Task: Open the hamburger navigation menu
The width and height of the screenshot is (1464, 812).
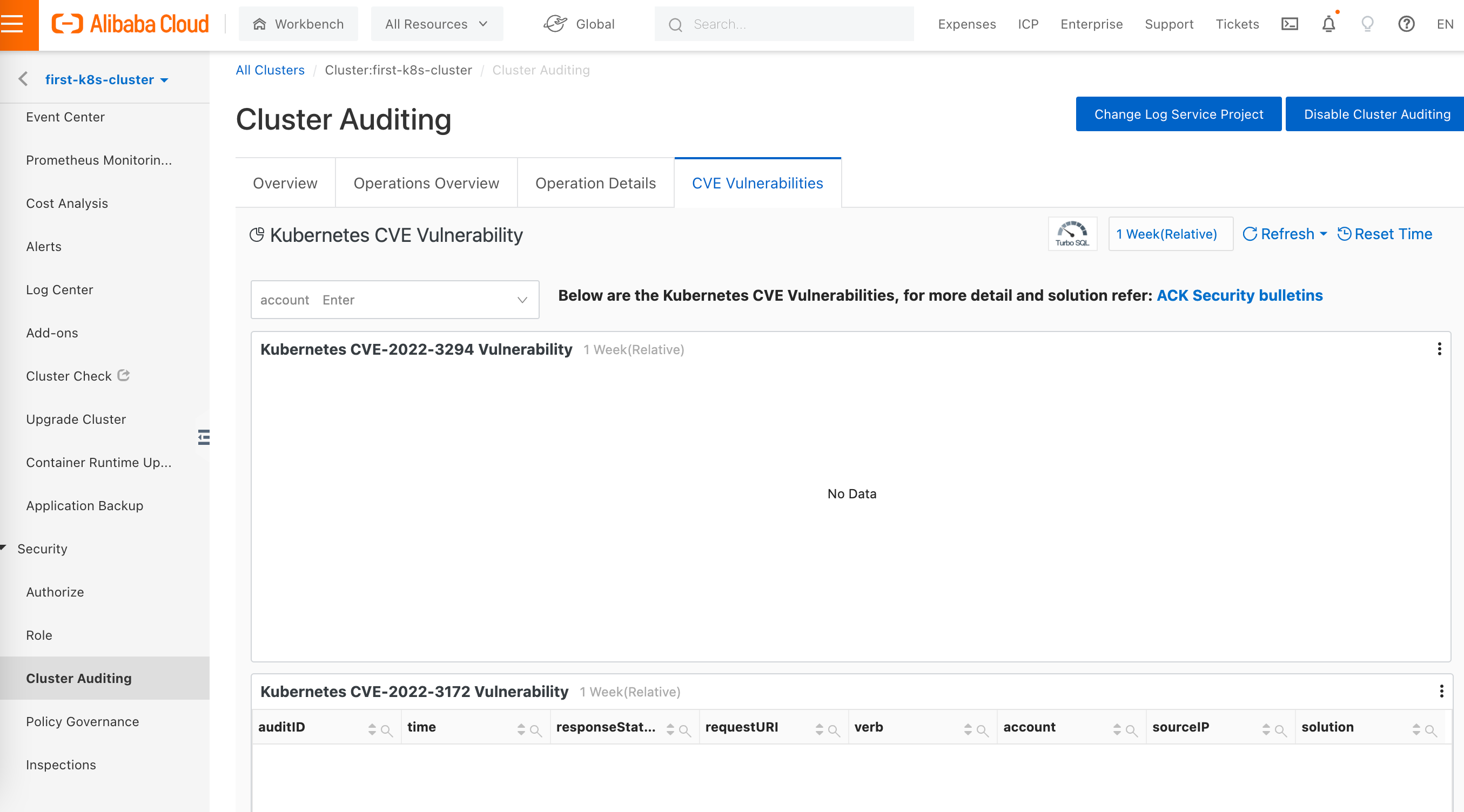Action: 12,24
